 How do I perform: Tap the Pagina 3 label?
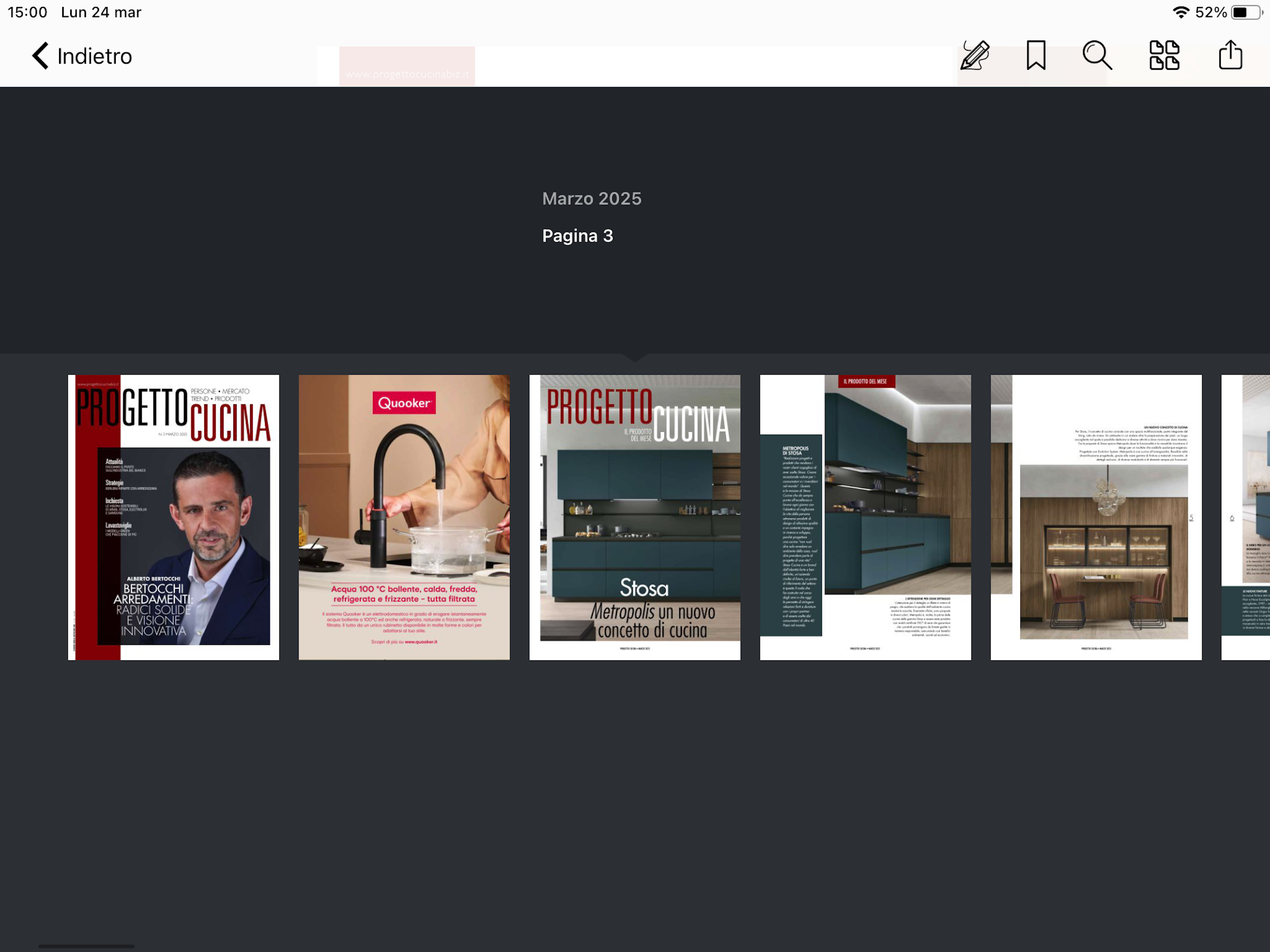pyautogui.click(x=577, y=236)
